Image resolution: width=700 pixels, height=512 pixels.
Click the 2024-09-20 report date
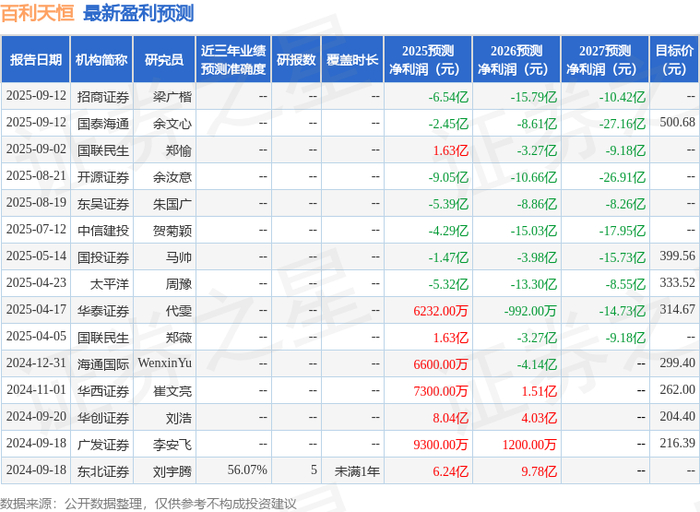(x=36, y=416)
